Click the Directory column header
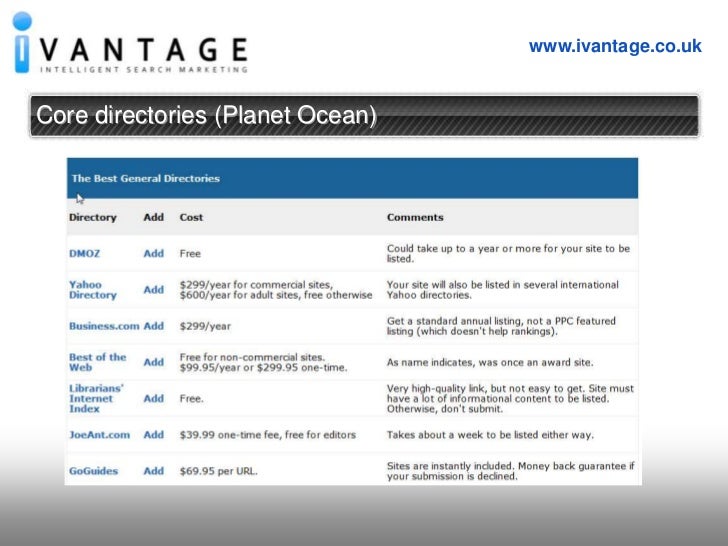Viewport: 728px width, 546px height. 93,217
